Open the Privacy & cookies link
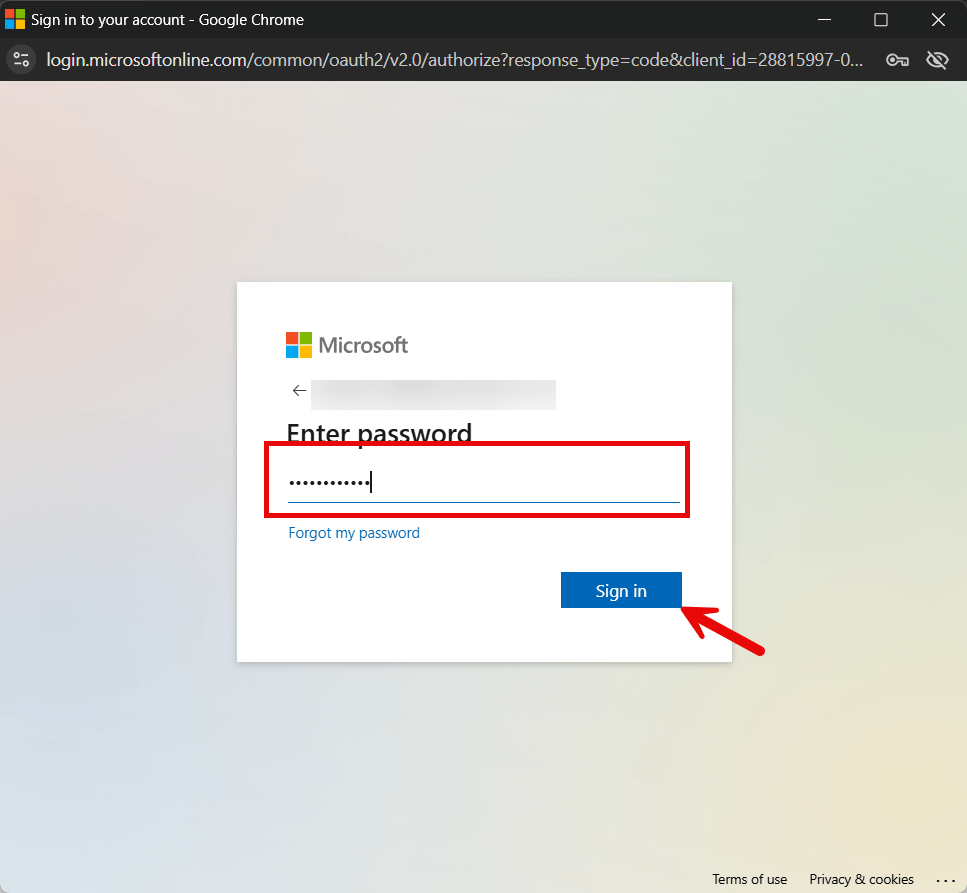This screenshot has height=893, width=967. coord(860,879)
